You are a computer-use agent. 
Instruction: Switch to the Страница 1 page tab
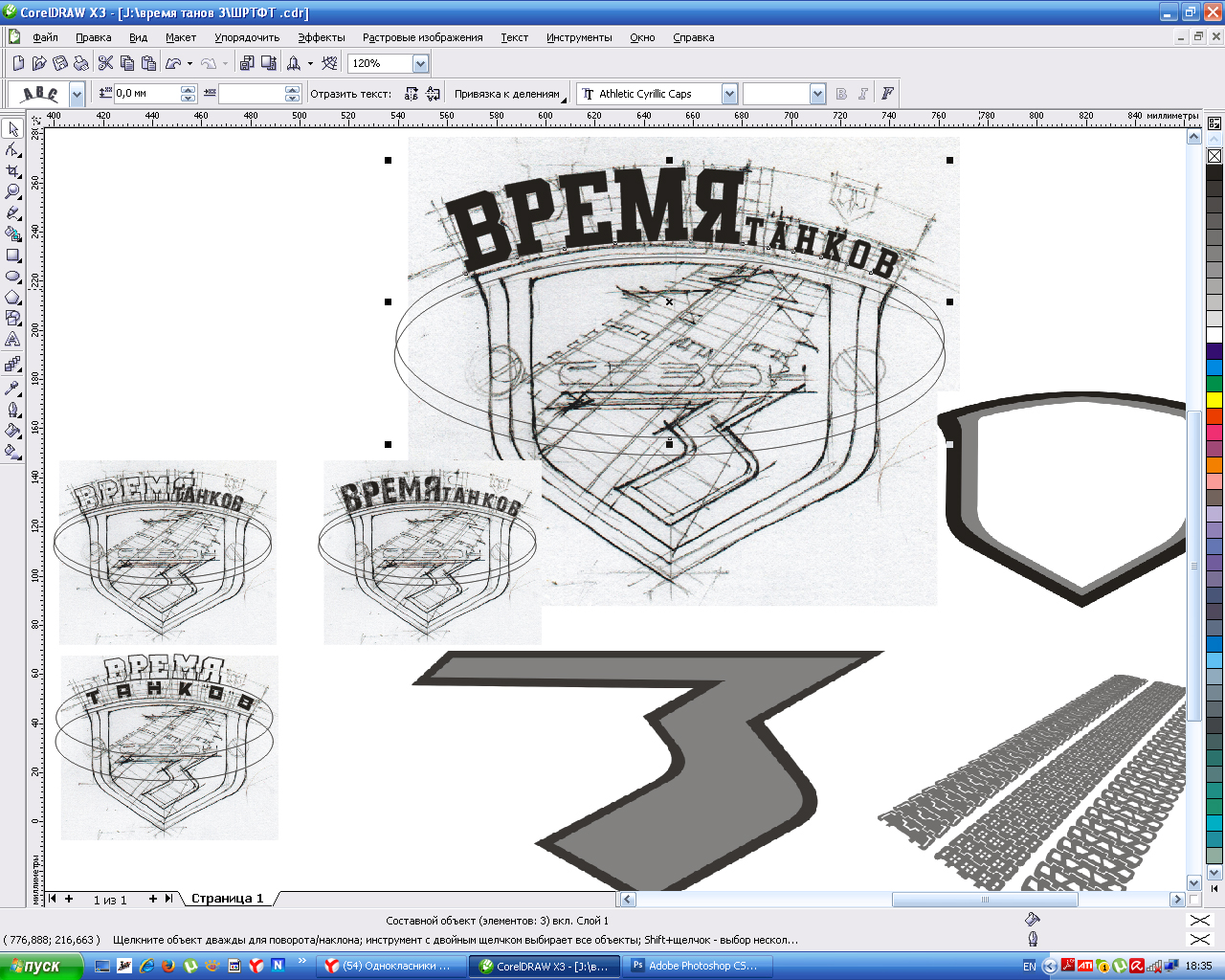click(x=227, y=899)
